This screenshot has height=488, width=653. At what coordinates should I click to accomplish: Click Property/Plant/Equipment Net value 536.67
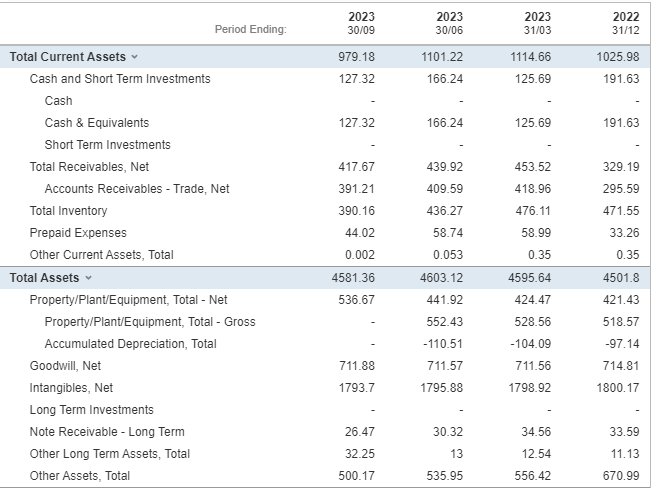(356, 300)
